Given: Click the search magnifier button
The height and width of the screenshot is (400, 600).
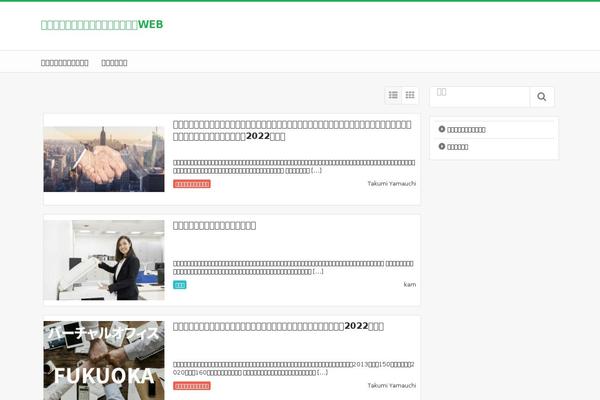Looking at the screenshot, I should (x=541, y=97).
